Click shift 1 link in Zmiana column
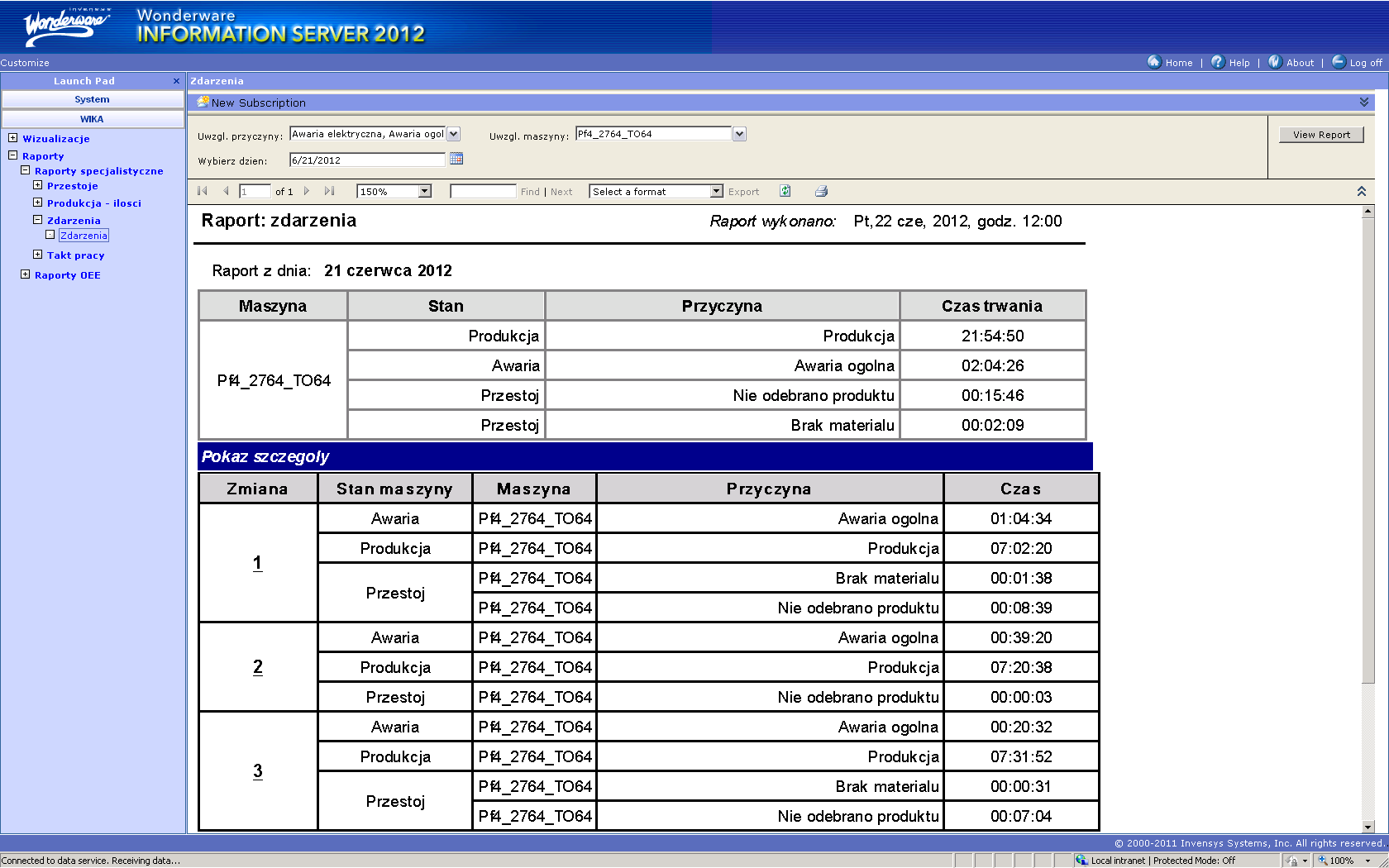The image size is (1389, 868). pos(258,563)
